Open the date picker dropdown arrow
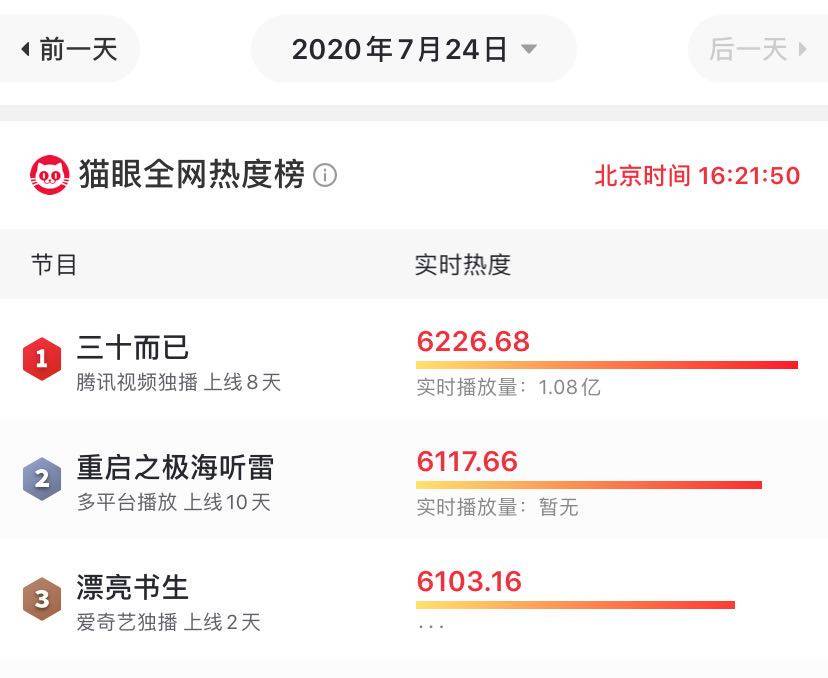The image size is (828, 678). [x=531, y=50]
